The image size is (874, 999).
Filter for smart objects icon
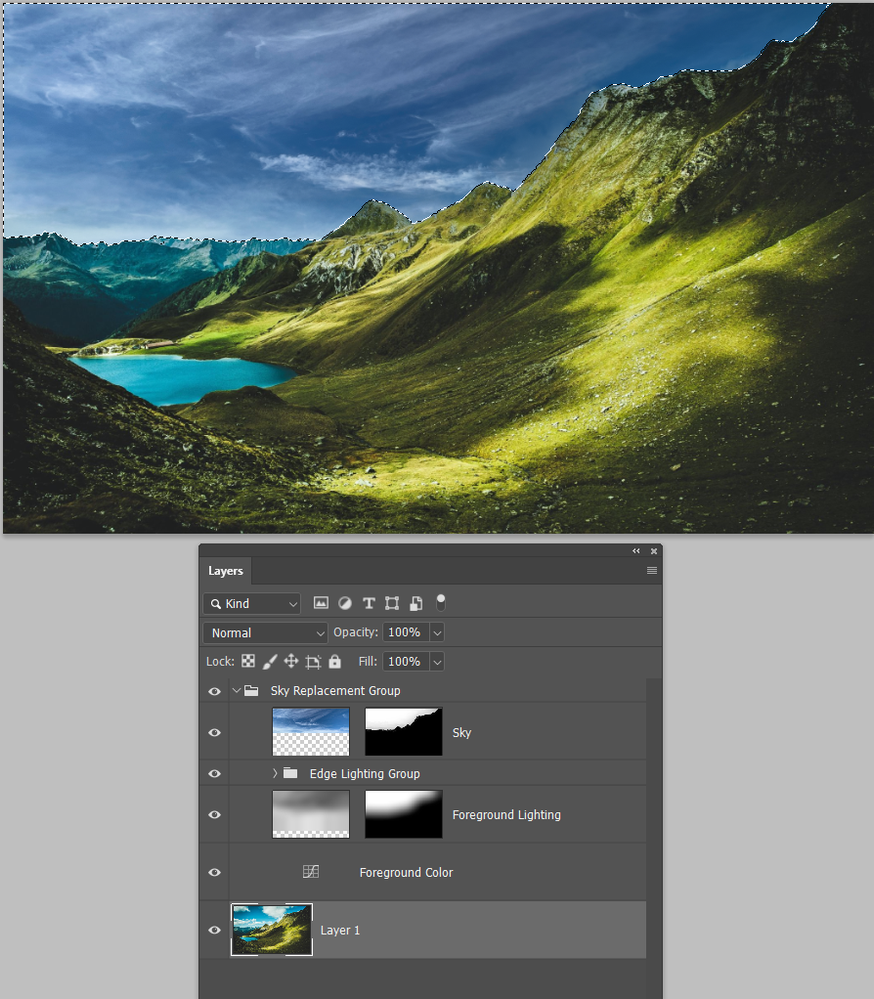coord(416,603)
